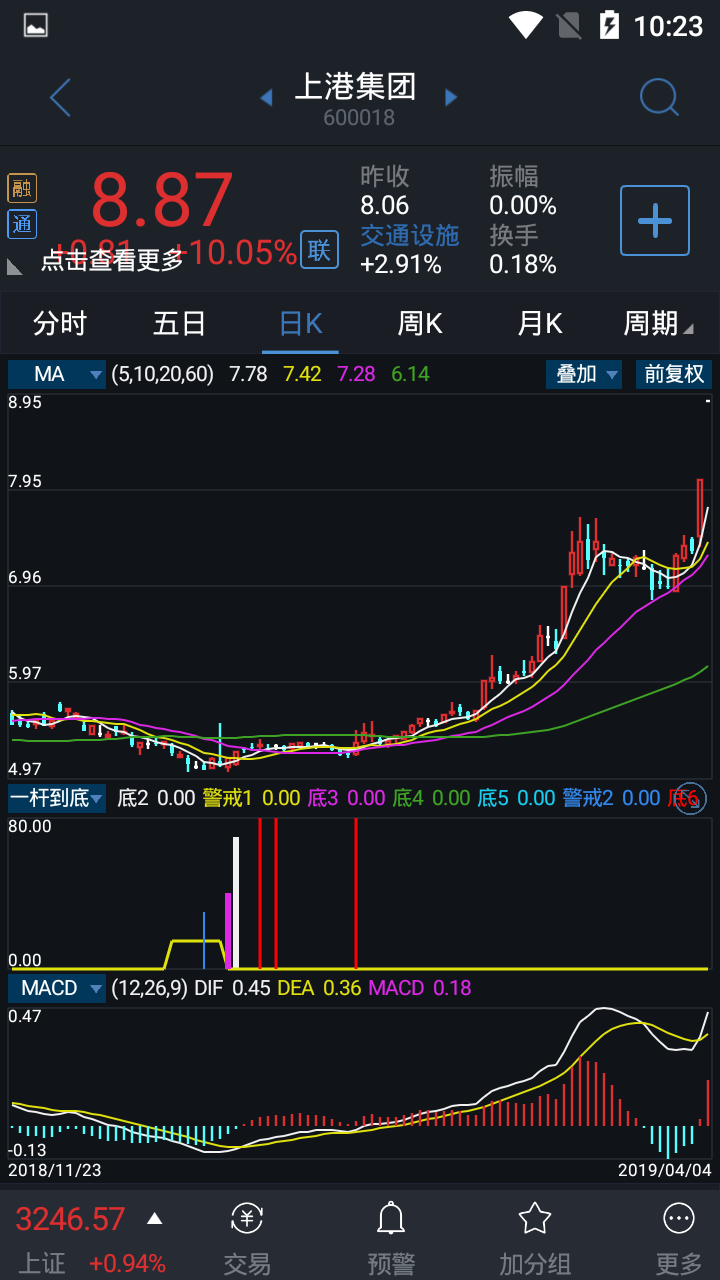Image resolution: width=720 pixels, height=1280 pixels.
Task: Tap the circled 6 indicator badge
Action: tap(690, 798)
